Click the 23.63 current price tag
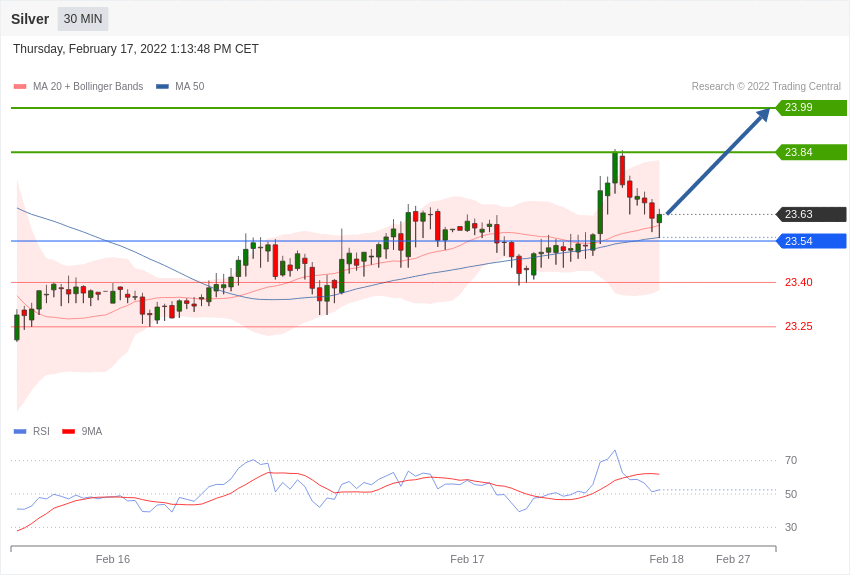 pyautogui.click(x=812, y=214)
